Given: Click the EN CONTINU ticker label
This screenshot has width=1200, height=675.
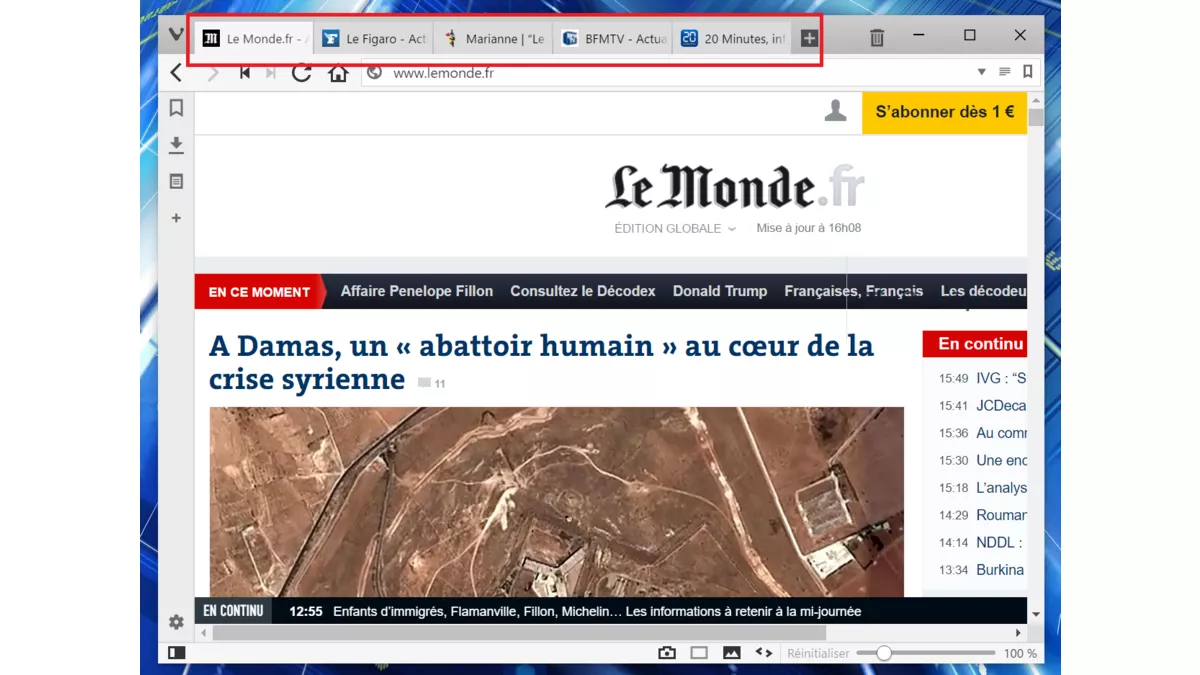Looking at the screenshot, I should click(x=233, y=611).
